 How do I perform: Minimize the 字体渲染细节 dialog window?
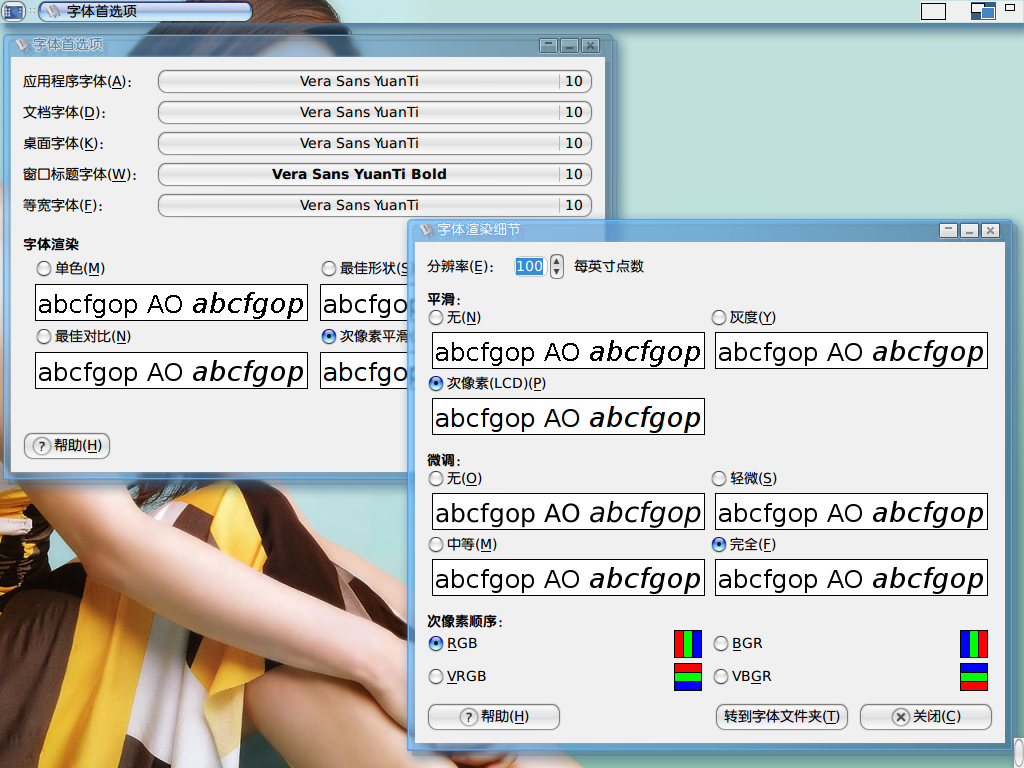pyautogui.click(x=969, y=231)
